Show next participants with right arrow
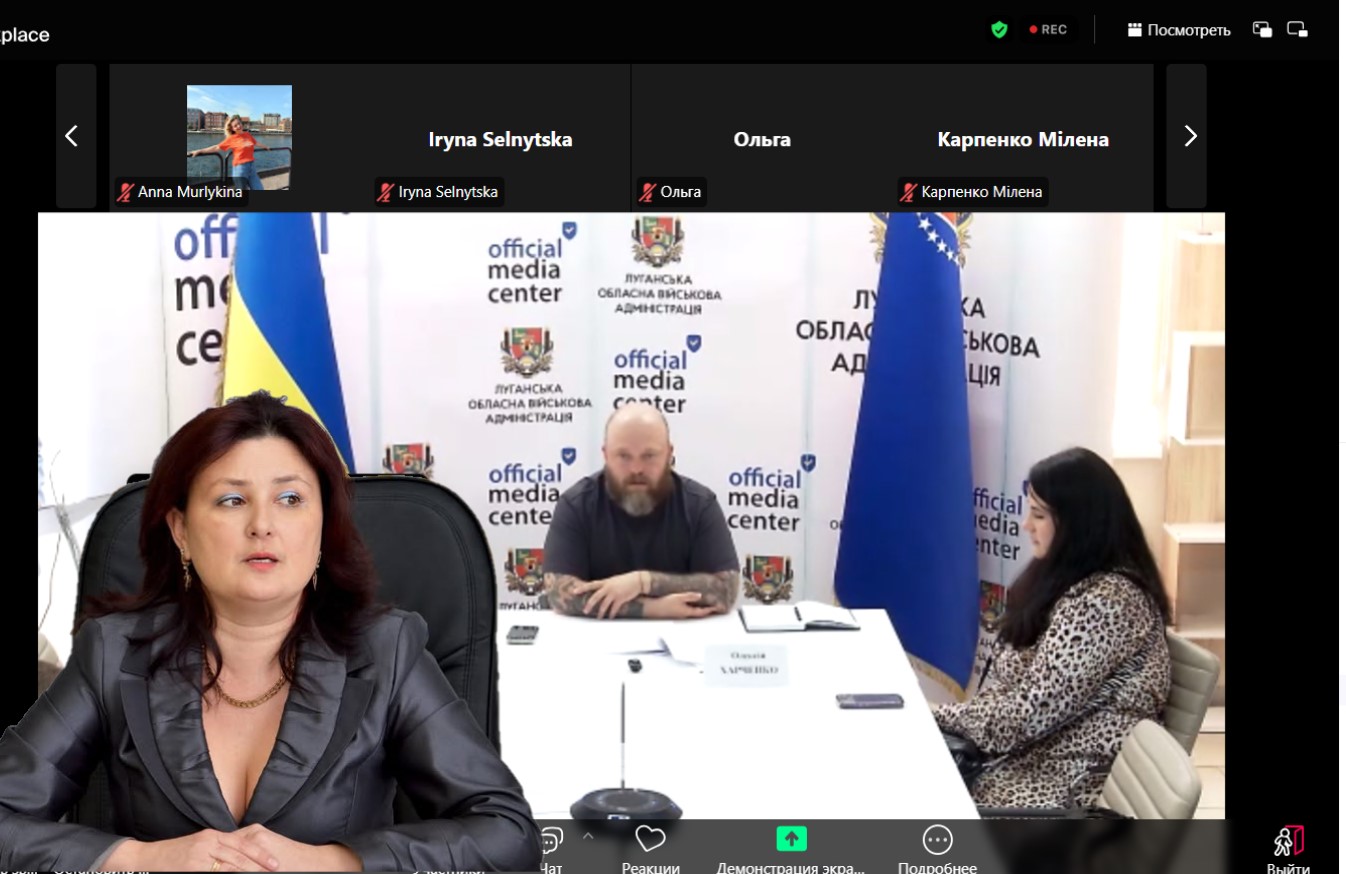The width and height of the screenshot is (1346, 874). [x=1189, y=137]
